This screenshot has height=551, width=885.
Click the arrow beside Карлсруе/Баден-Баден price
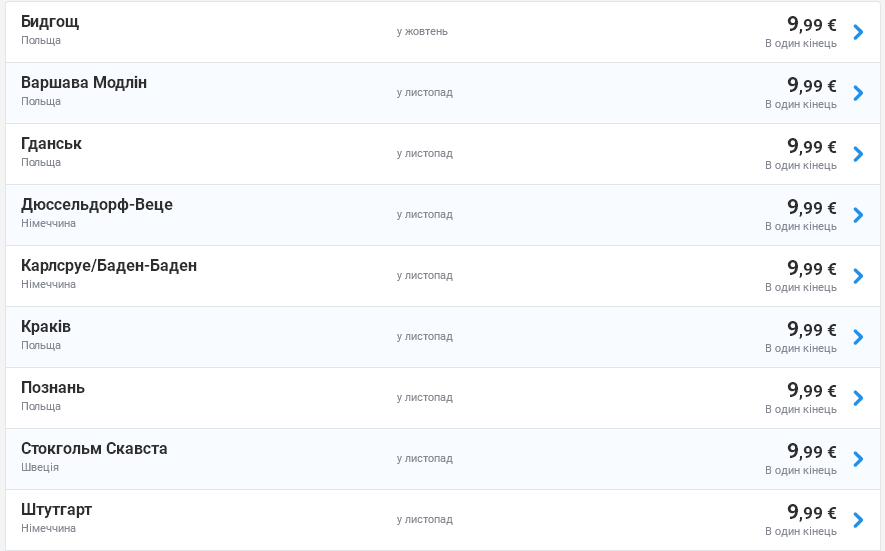(x=858, y=276)
